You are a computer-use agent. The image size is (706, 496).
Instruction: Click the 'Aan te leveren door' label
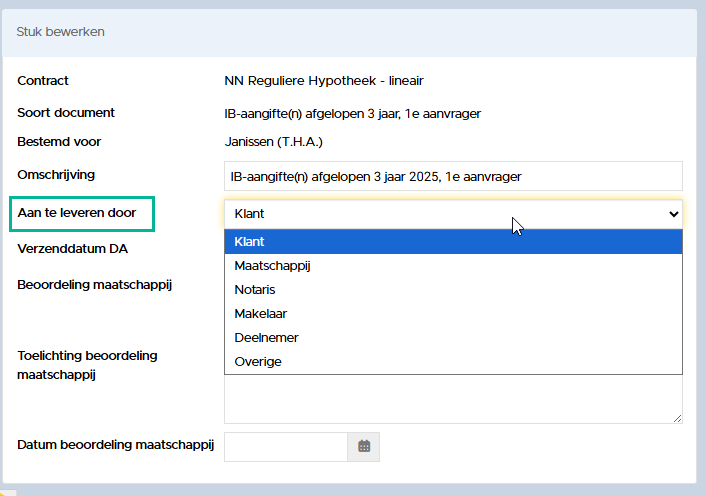click(x=77, y=212)
